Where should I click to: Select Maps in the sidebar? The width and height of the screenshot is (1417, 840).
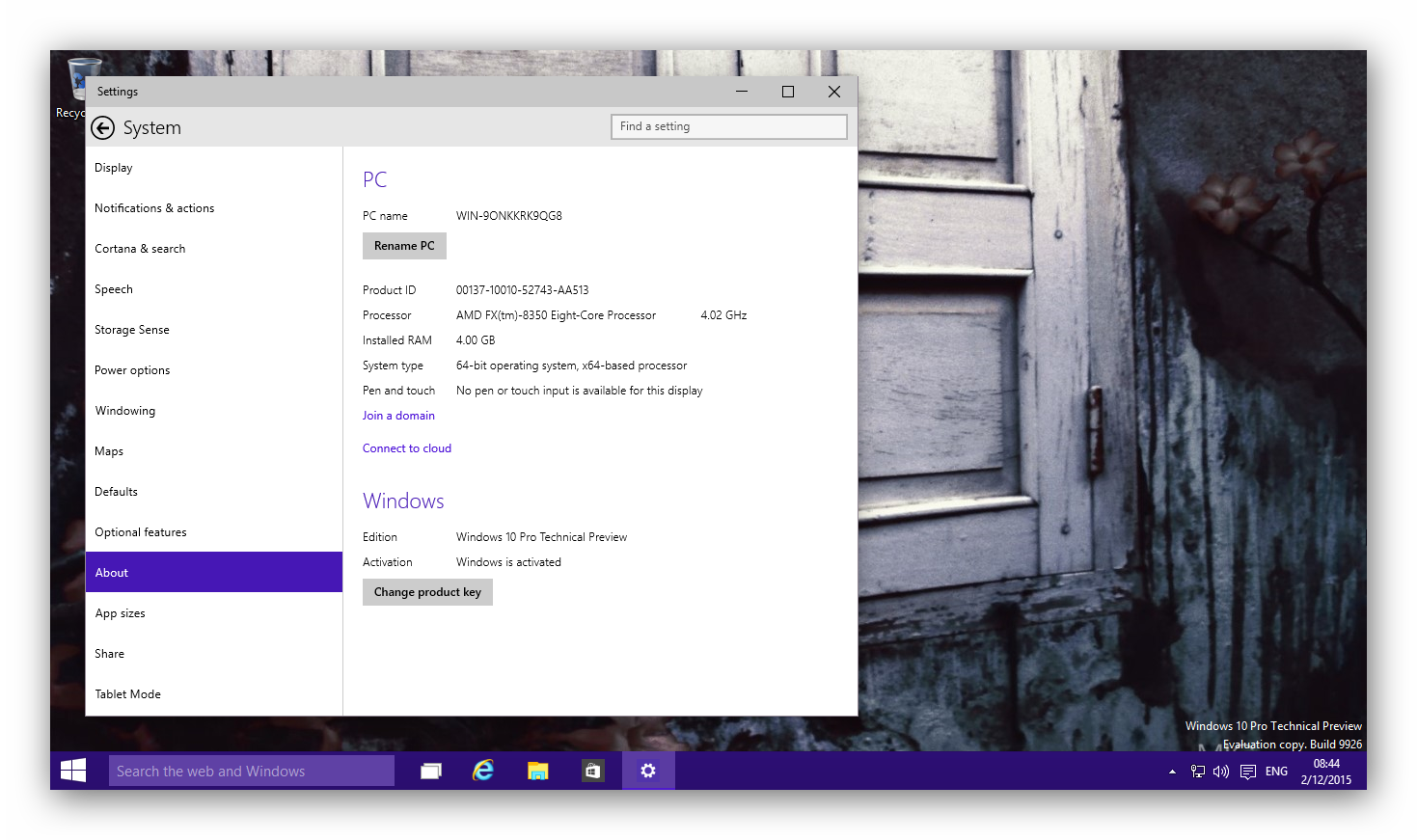214,451
